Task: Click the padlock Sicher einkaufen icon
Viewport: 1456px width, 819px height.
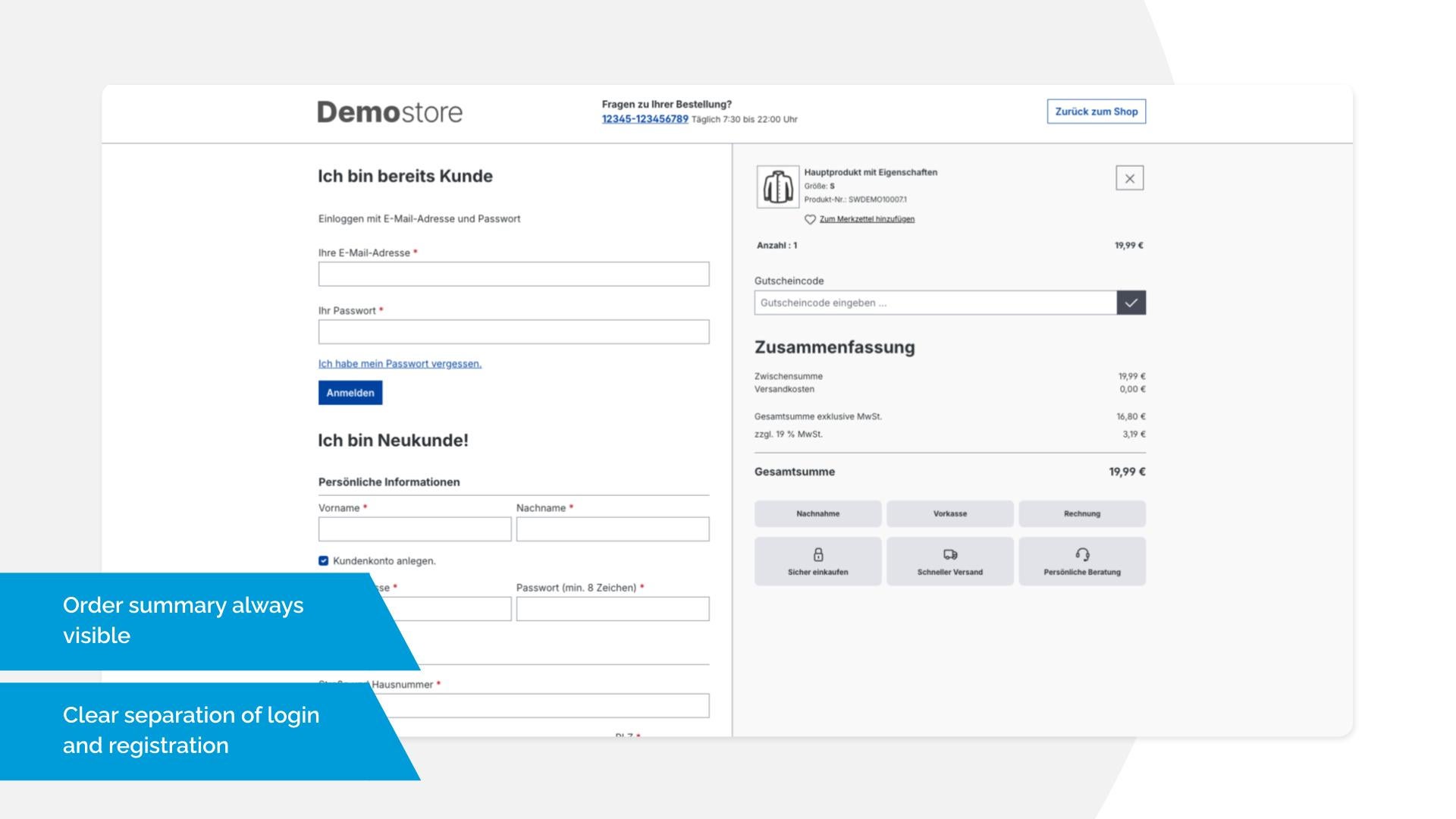Action: (x=818, y=554)
